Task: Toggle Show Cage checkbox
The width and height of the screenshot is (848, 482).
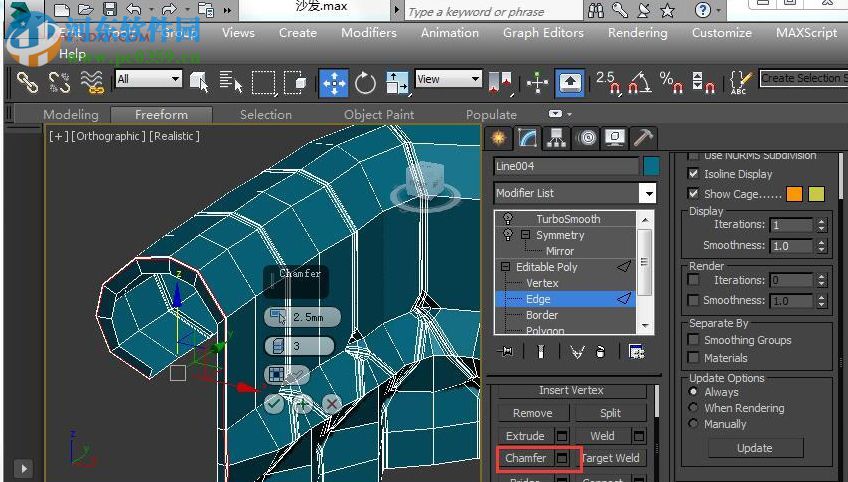Action: pos(693,193)
